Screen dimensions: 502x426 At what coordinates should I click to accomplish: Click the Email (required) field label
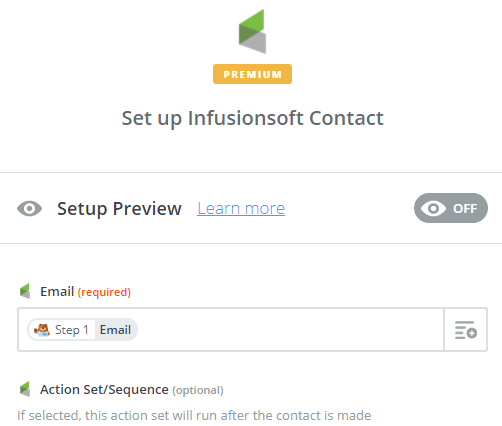click(85, 292)
